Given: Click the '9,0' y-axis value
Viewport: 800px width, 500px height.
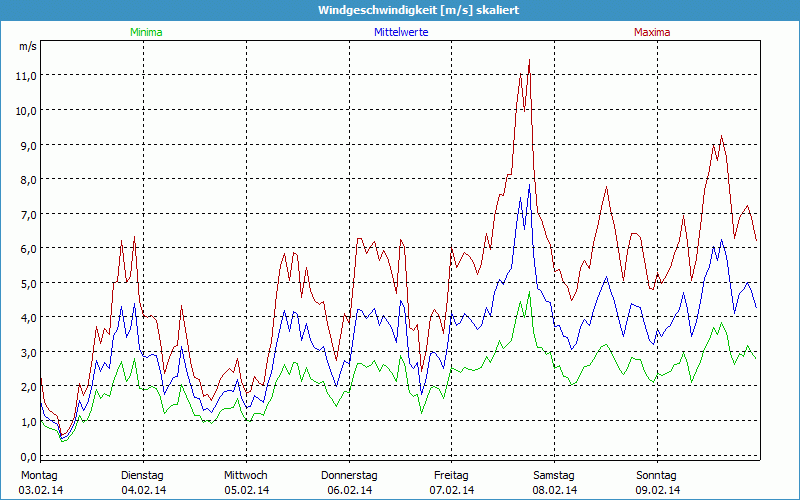Looking at the screenshot, I should [x=29, y=145].
